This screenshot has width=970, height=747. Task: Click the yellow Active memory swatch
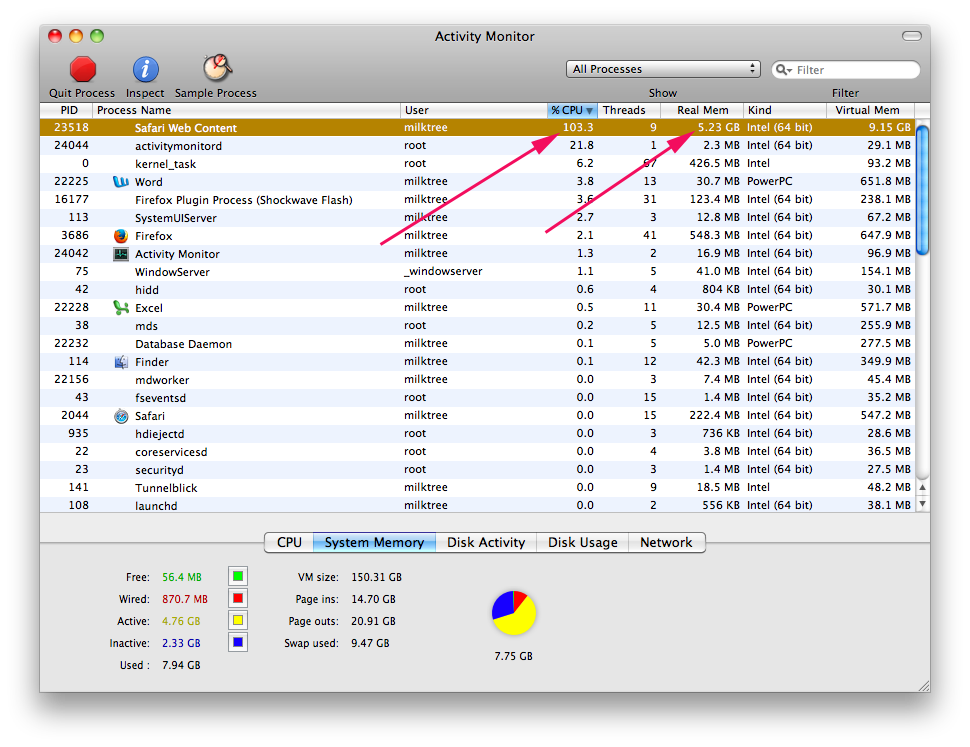pyautogui.click(x=238, y=620)
